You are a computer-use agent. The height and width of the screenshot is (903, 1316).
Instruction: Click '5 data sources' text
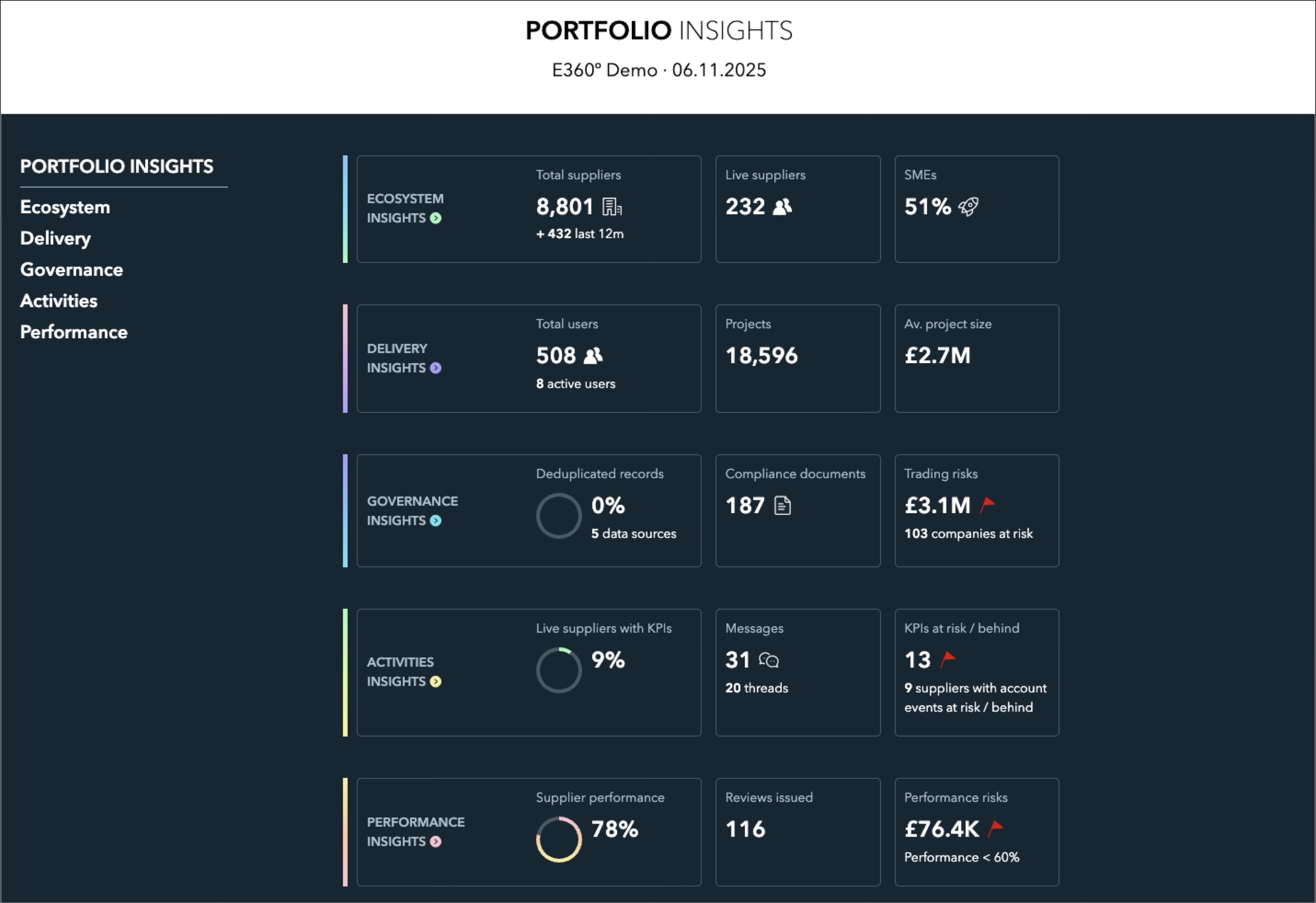click(x=633, y=534)
